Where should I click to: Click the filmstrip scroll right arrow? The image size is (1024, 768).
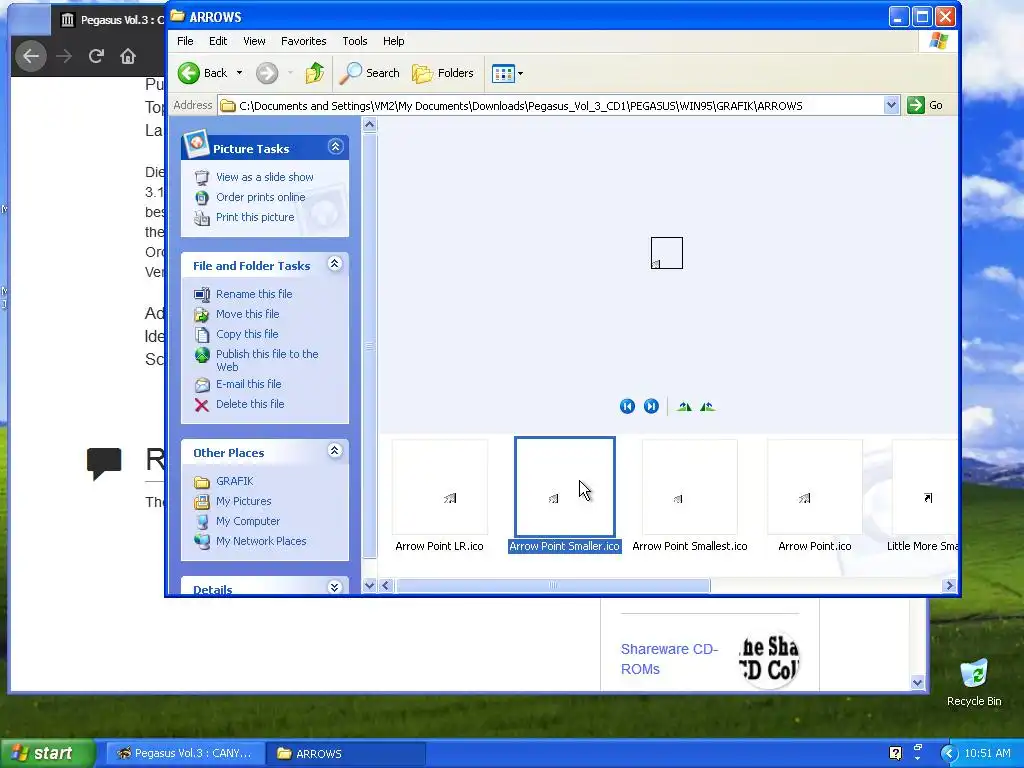click(x=950, y=585)
